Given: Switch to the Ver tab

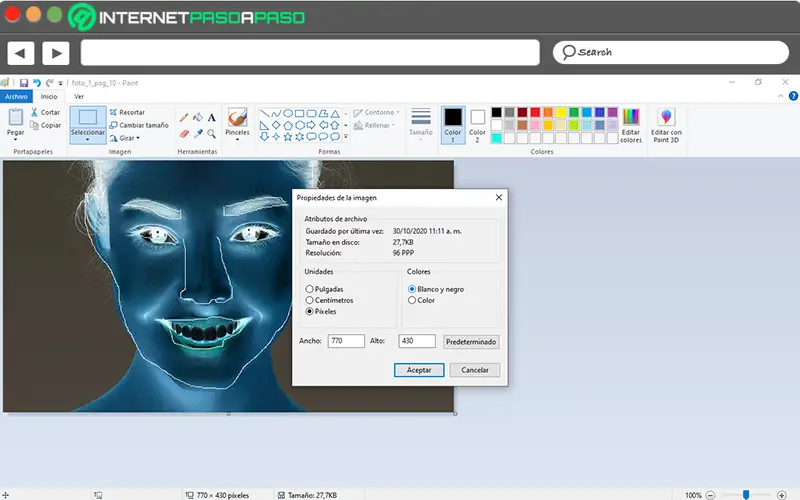Looking at the screenshot, I should pos(79,97).
